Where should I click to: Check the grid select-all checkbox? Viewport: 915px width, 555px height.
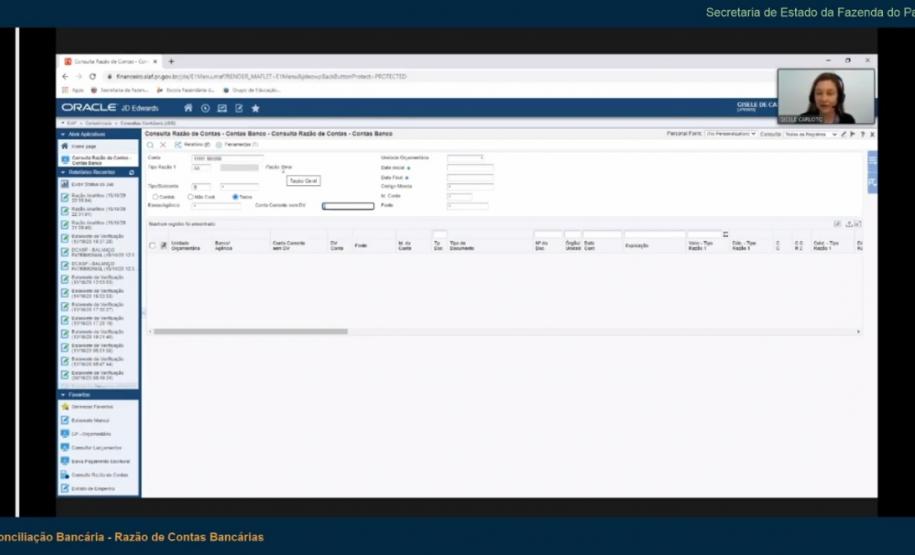153,245
